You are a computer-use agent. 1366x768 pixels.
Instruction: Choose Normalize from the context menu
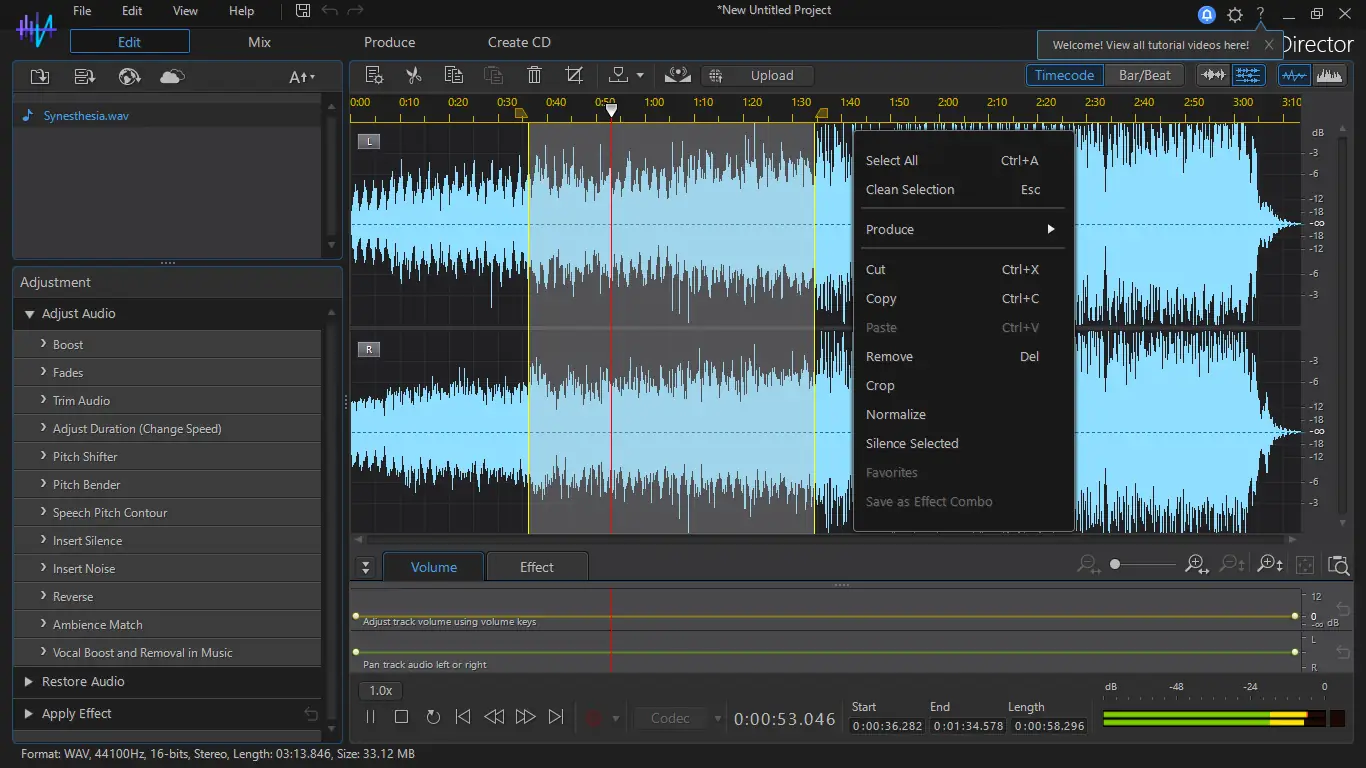pyautogui.click(x=895, y=415)
